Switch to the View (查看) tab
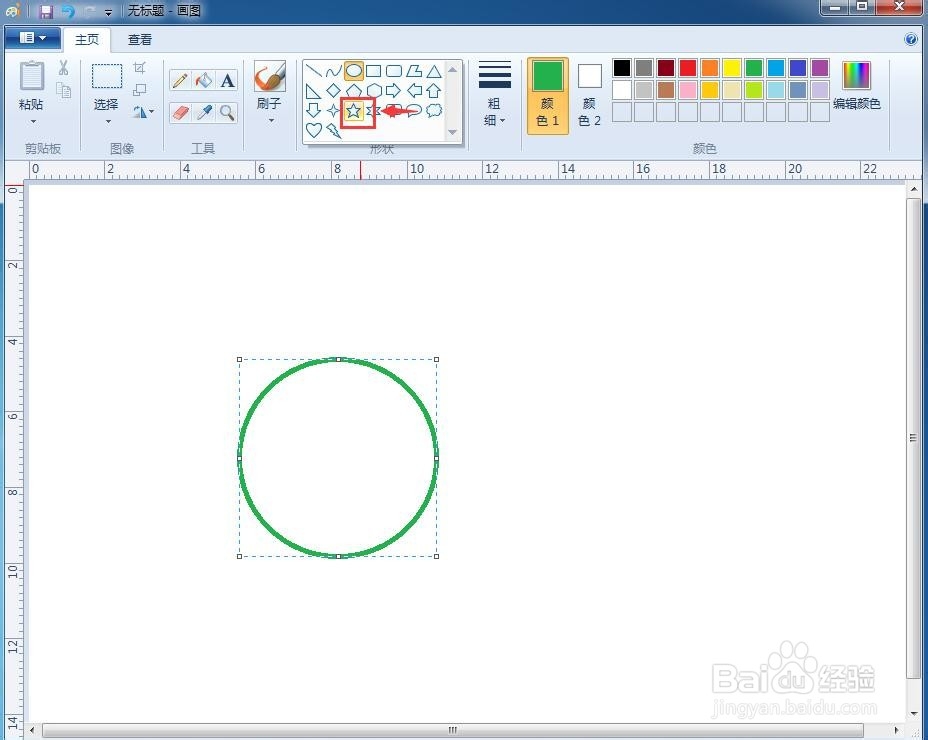This screenshot has height=740, width=928. 140,40
